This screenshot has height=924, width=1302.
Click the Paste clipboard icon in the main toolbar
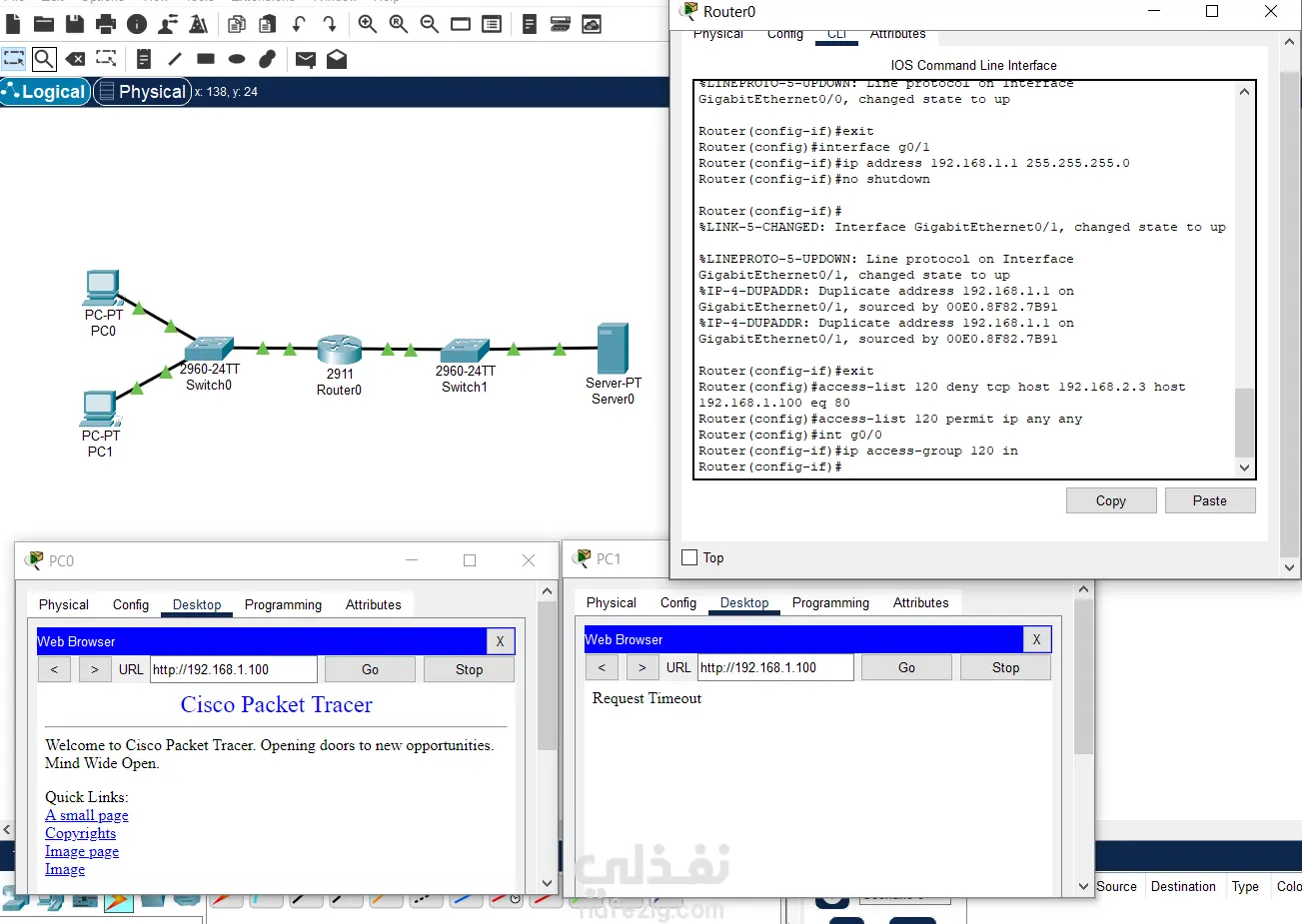(268, 24)
